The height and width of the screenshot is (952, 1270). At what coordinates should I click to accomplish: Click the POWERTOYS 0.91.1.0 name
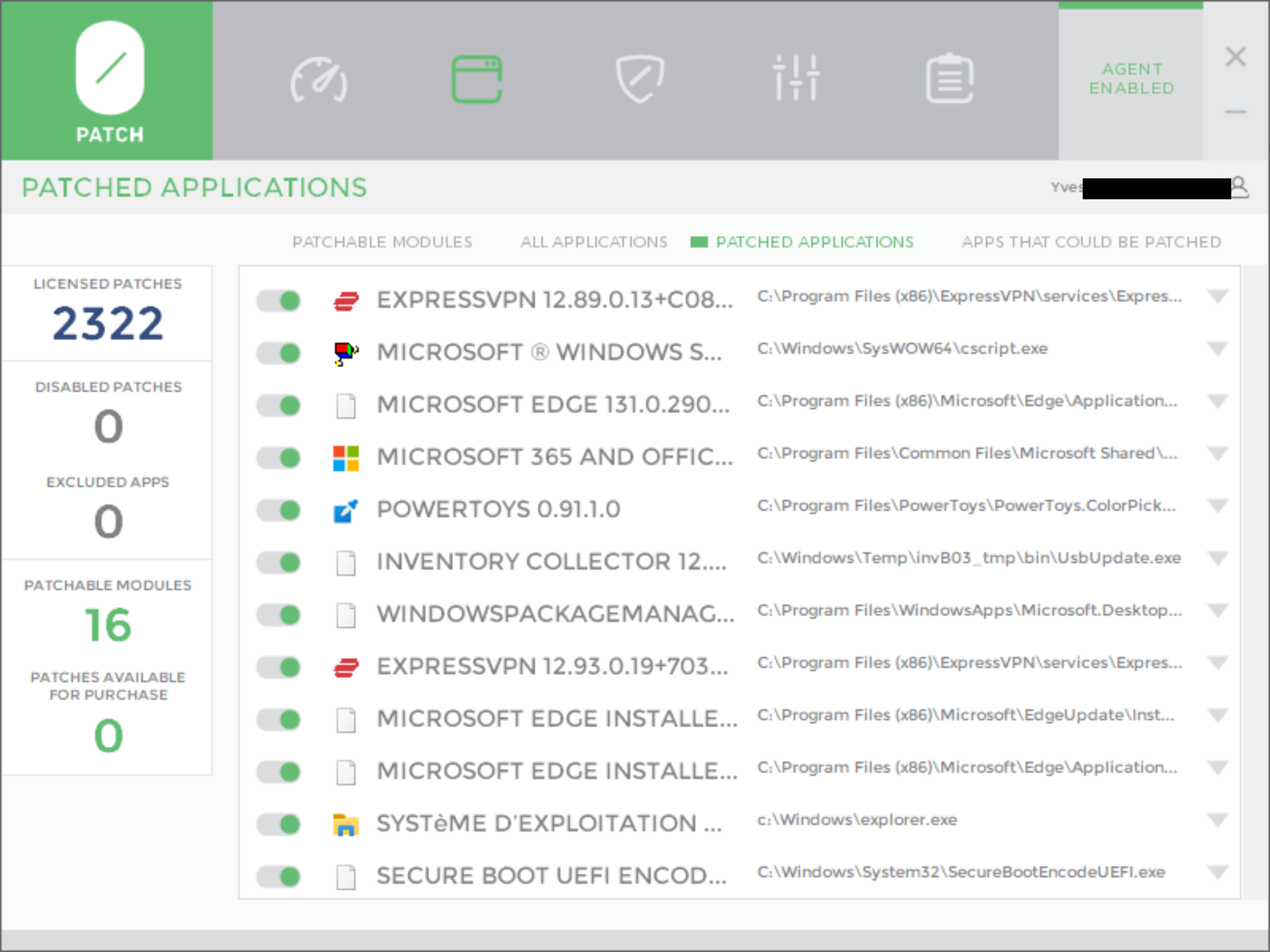pyautogui.click(x=498, y=510)
